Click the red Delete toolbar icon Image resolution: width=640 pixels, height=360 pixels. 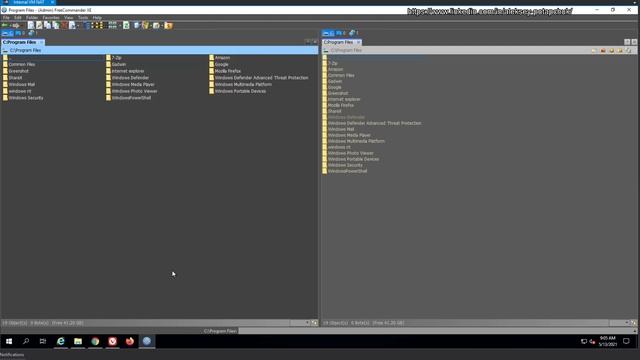[x=64, y=25]
